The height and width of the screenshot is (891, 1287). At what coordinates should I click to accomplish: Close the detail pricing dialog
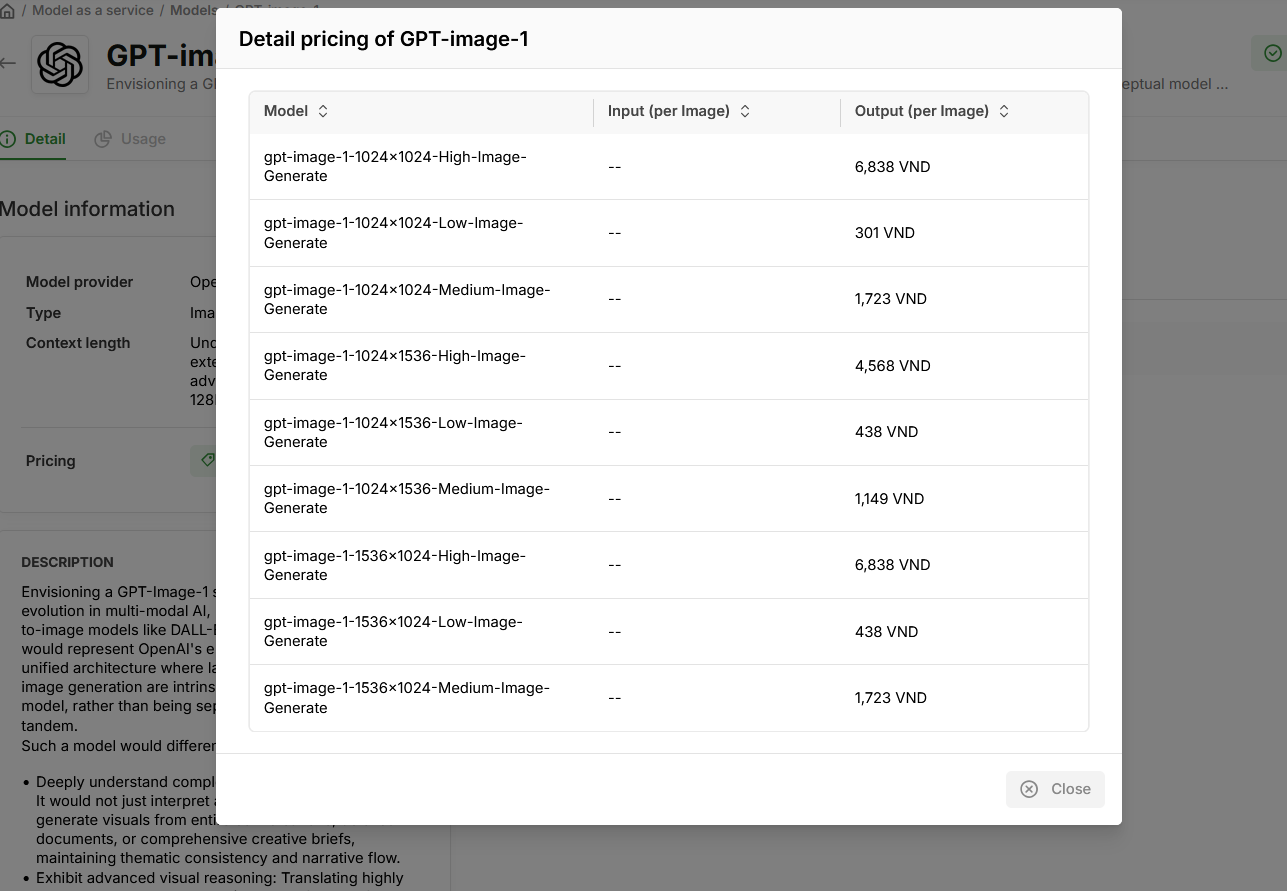pyautogui.click(x=1055, y=789)
